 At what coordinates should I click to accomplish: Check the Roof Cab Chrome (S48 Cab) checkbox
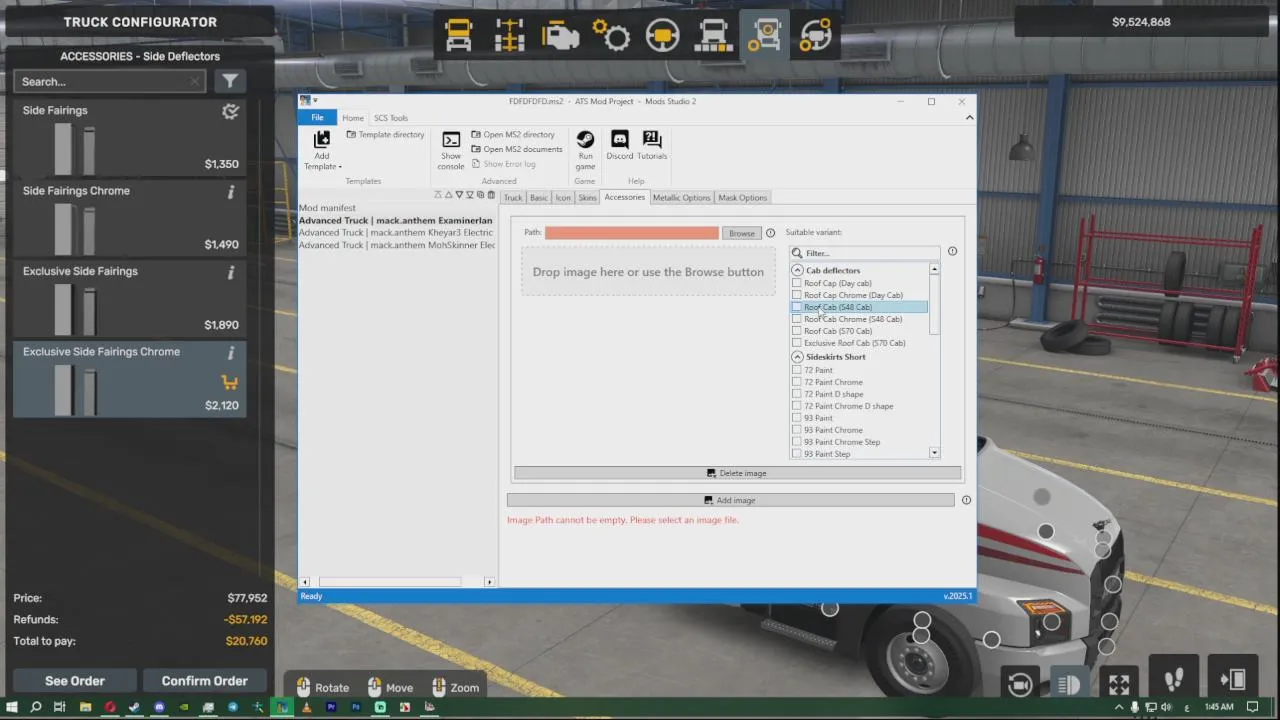[797, 319]
